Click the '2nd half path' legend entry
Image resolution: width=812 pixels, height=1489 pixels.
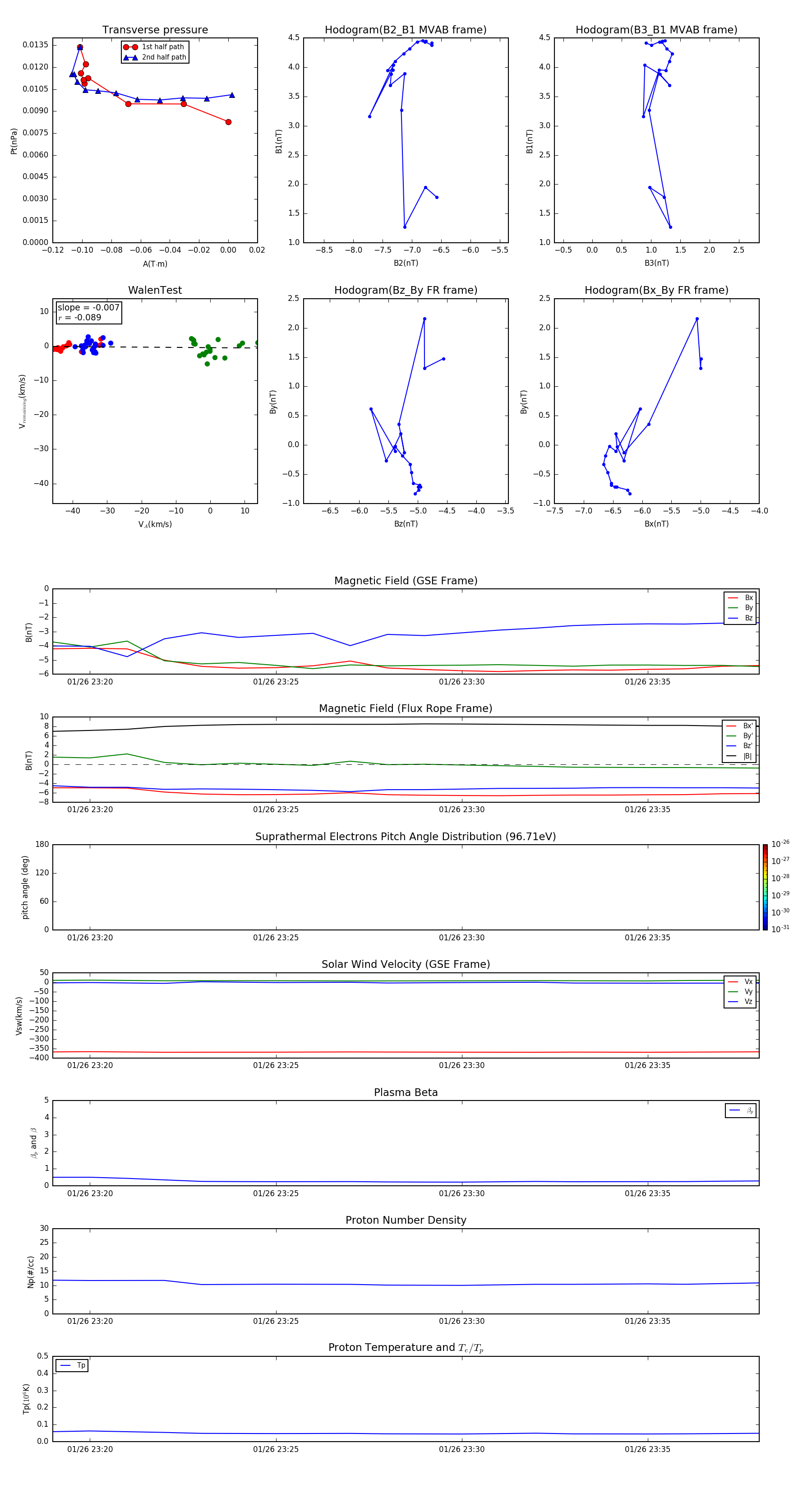155,57
